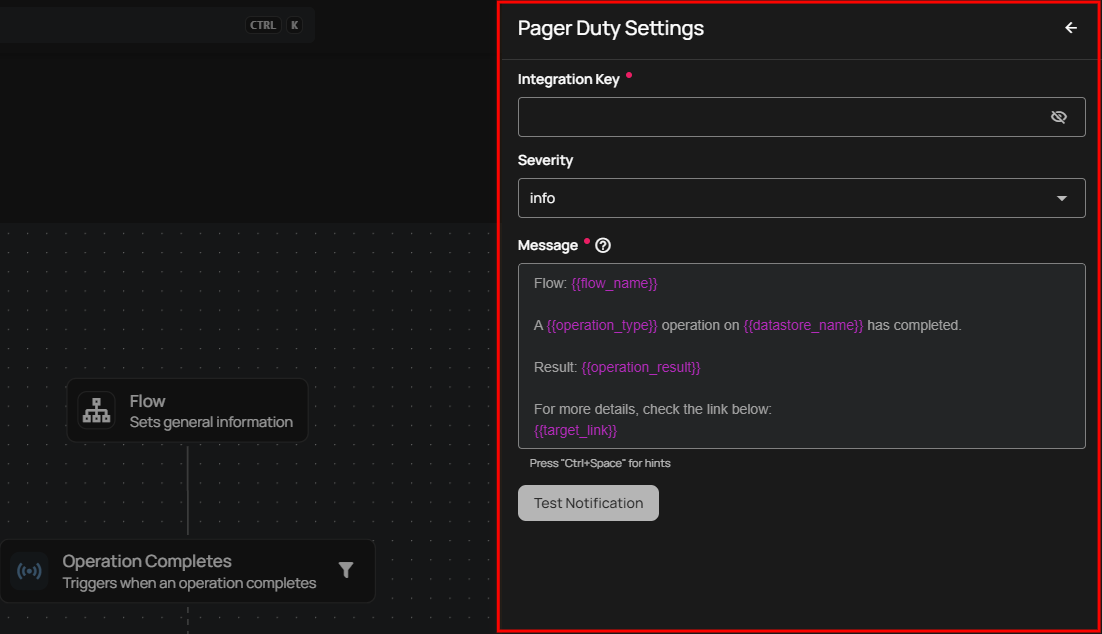Click the CTRL K search shortcut badge
Screen dimensions: 1102x634
tap(273, 24)
